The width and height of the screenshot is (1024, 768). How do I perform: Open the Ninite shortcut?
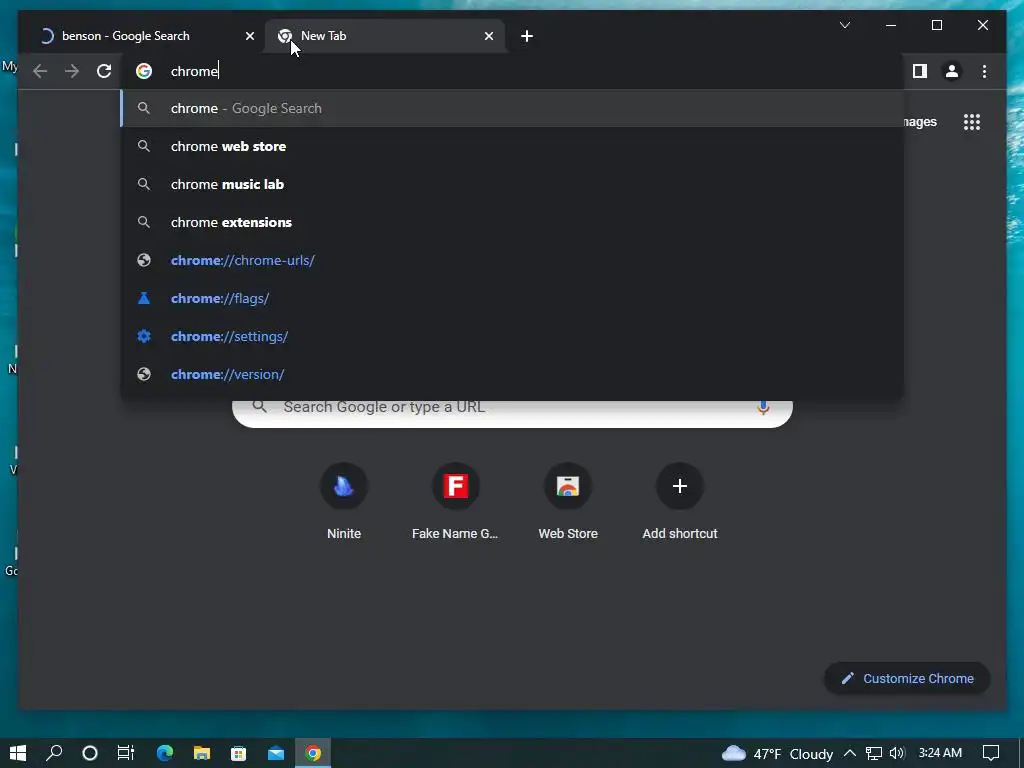point(344,502)
